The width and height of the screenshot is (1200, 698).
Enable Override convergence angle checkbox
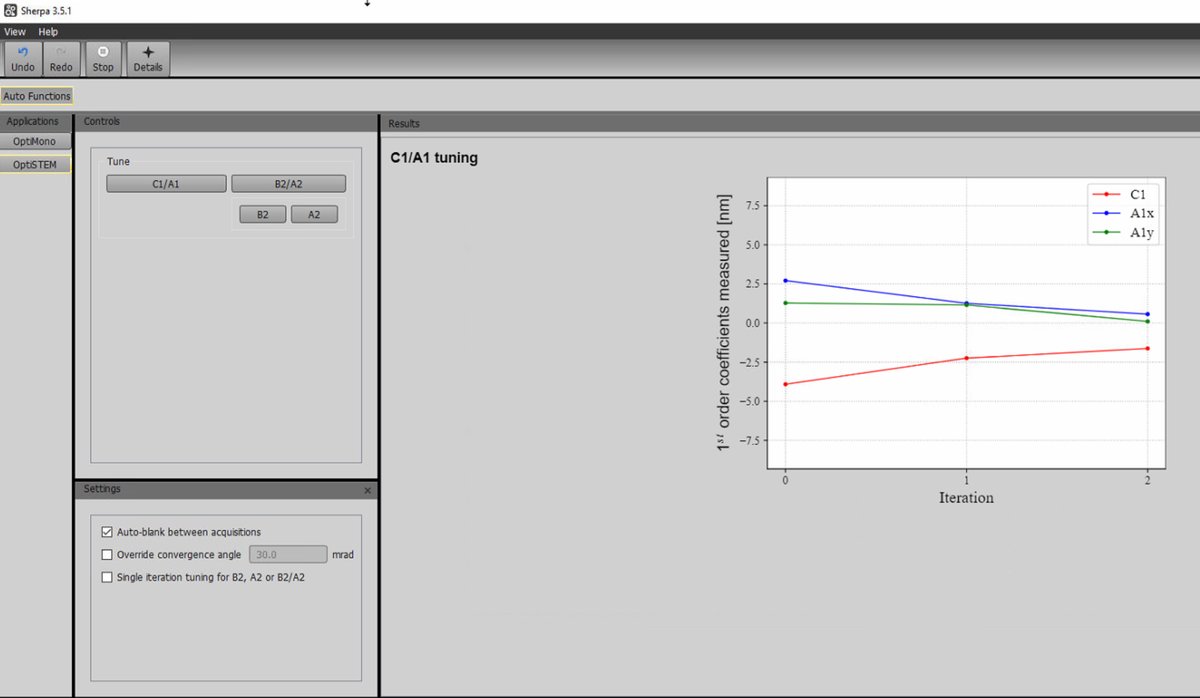pyautogui.click(x=108, y=554)
